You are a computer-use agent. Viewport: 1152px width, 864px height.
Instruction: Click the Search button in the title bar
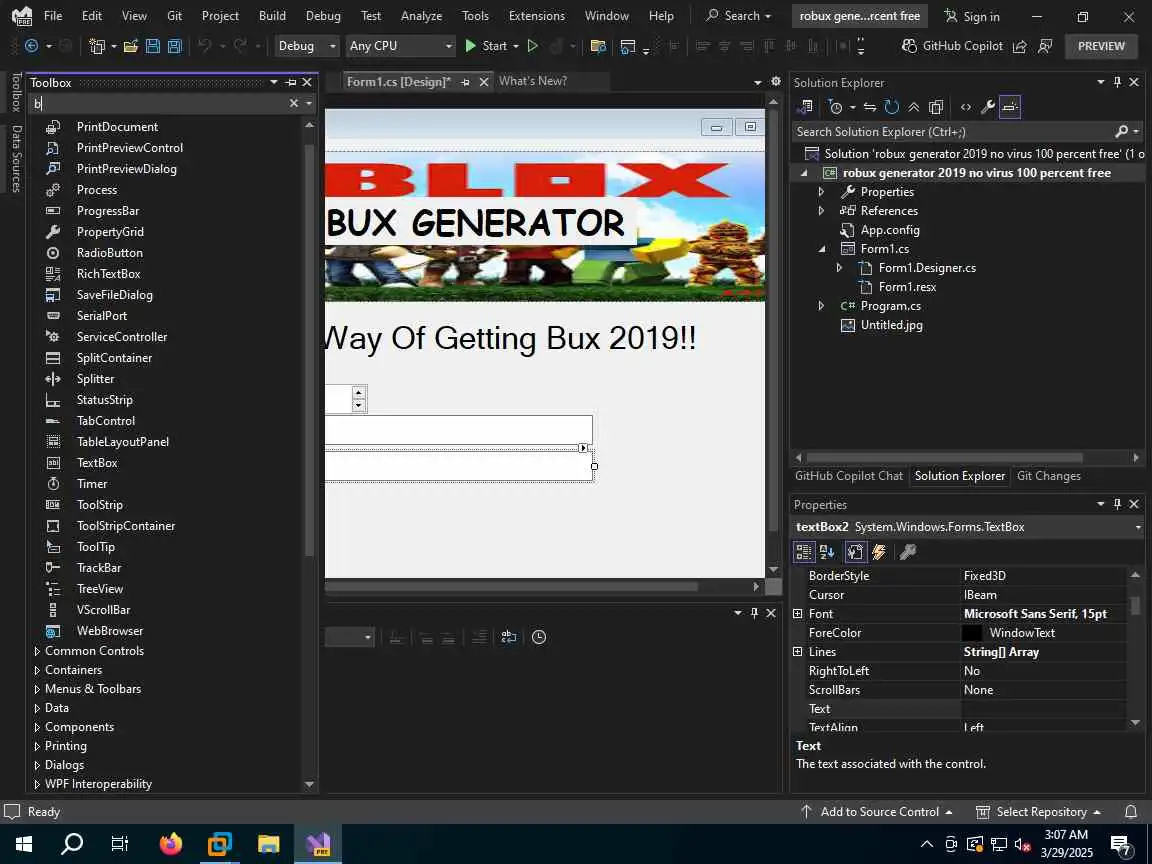pos(738,15)
